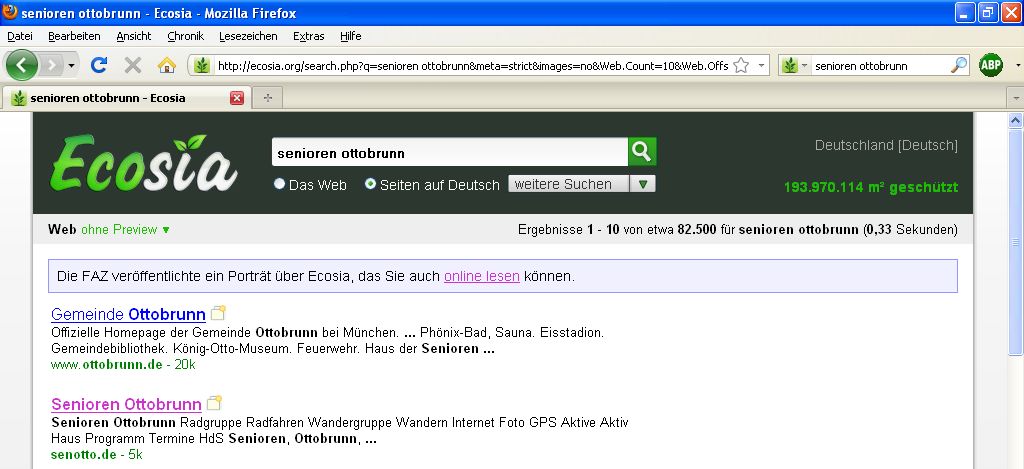The image size is (1024, 469).
Task: Click into the Ecosia search input field
Action: (450, 152)
